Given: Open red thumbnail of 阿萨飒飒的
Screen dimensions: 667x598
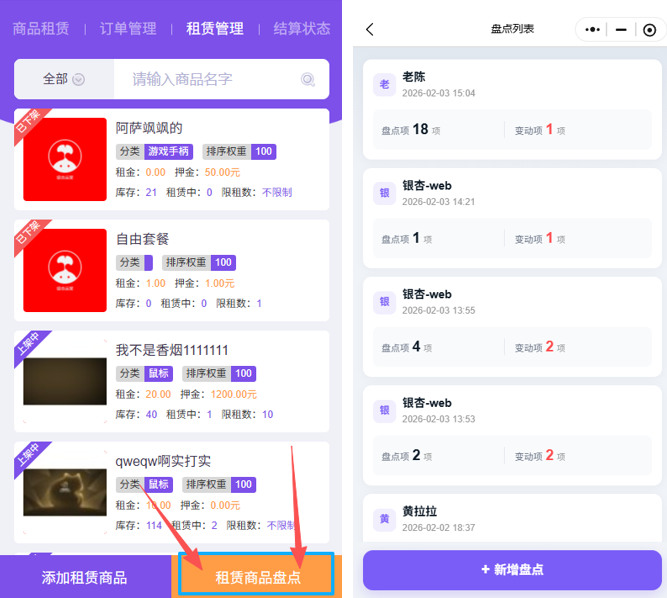Looking at the screenshot, I should (65, 159).
